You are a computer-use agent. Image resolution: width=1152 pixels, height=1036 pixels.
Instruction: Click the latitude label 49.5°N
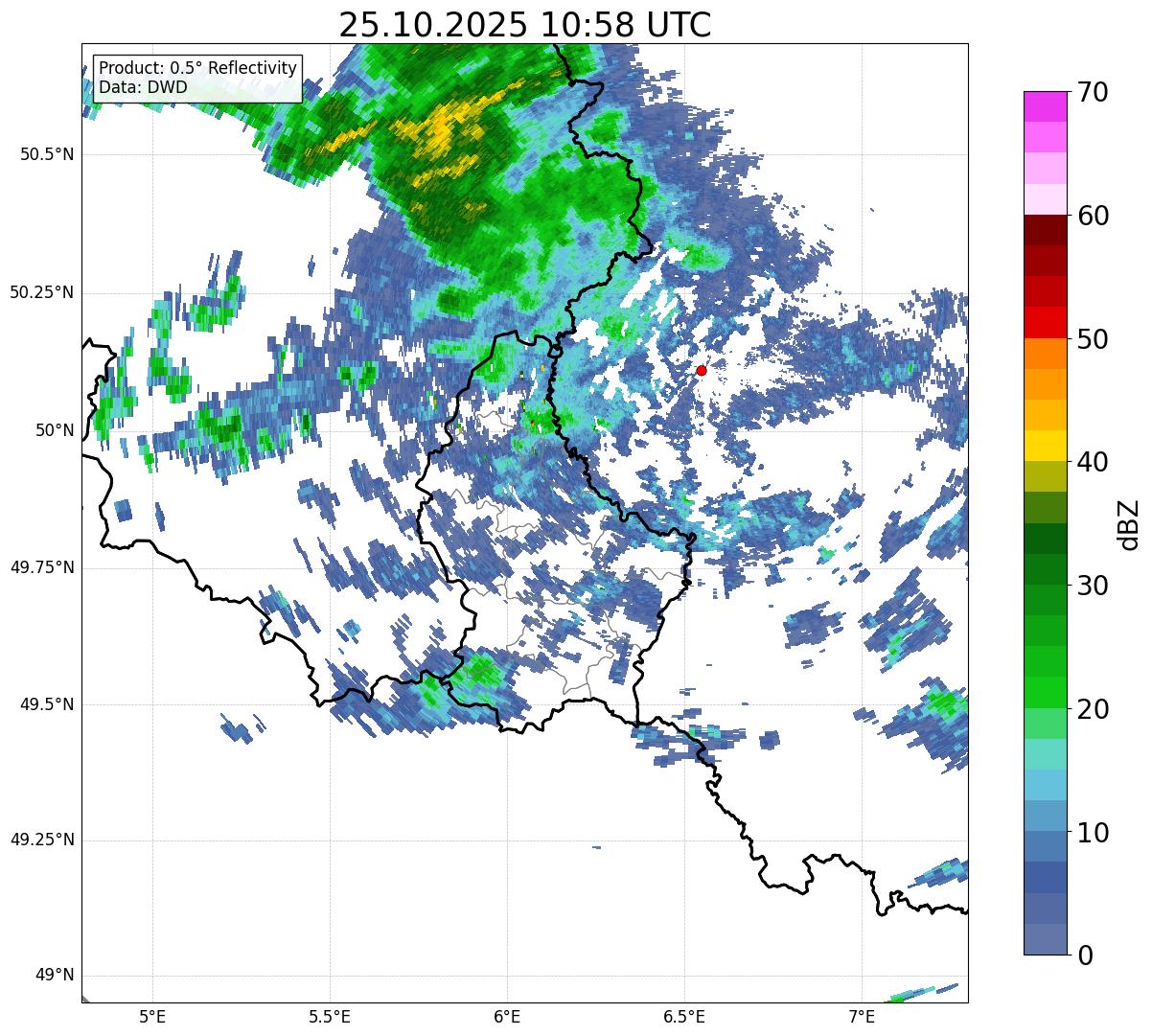coord(47,704)
